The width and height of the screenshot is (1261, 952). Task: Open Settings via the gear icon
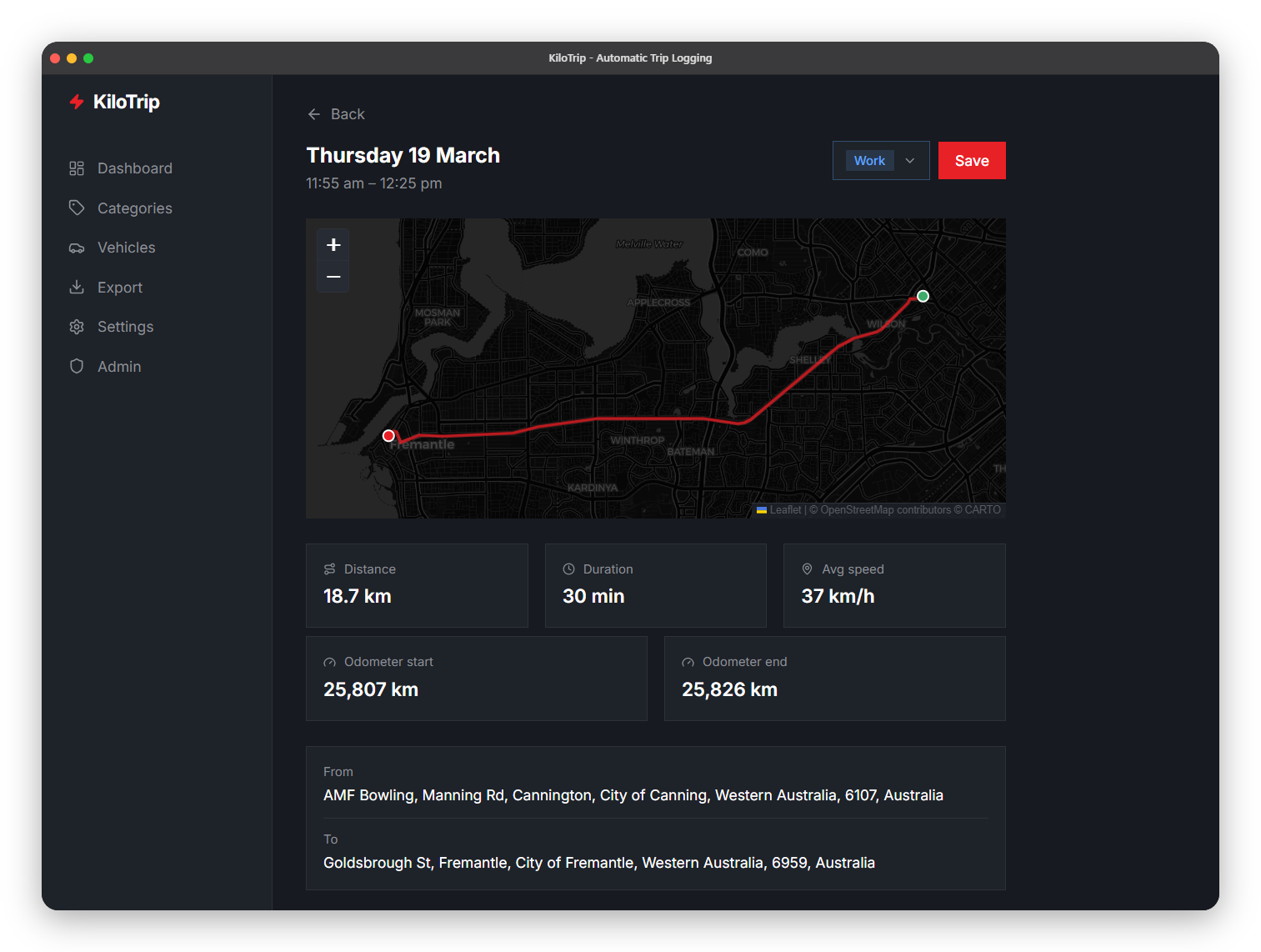pyautogui.click(x=77, y=326)
